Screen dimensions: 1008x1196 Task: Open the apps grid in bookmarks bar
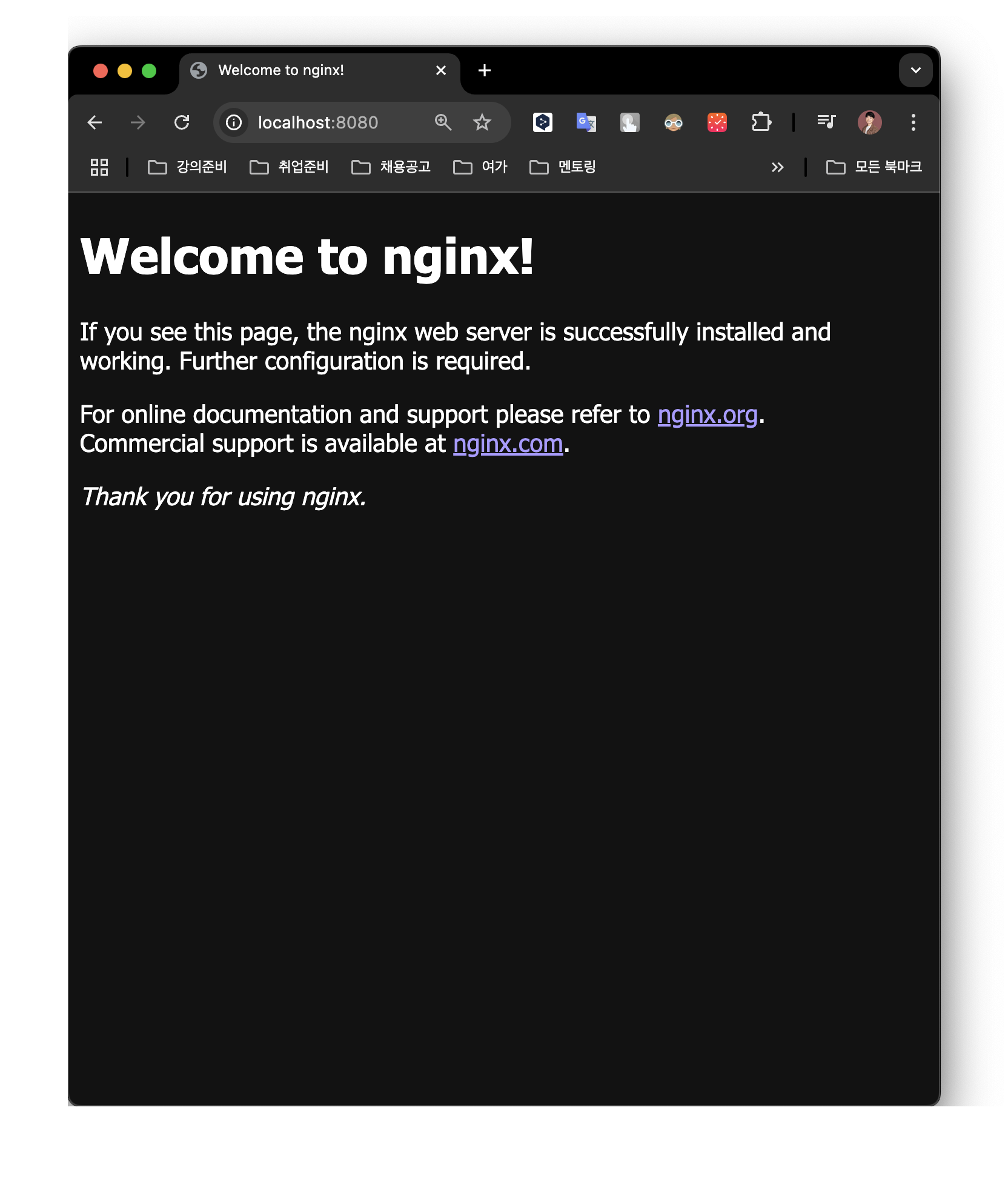[99, 167]
